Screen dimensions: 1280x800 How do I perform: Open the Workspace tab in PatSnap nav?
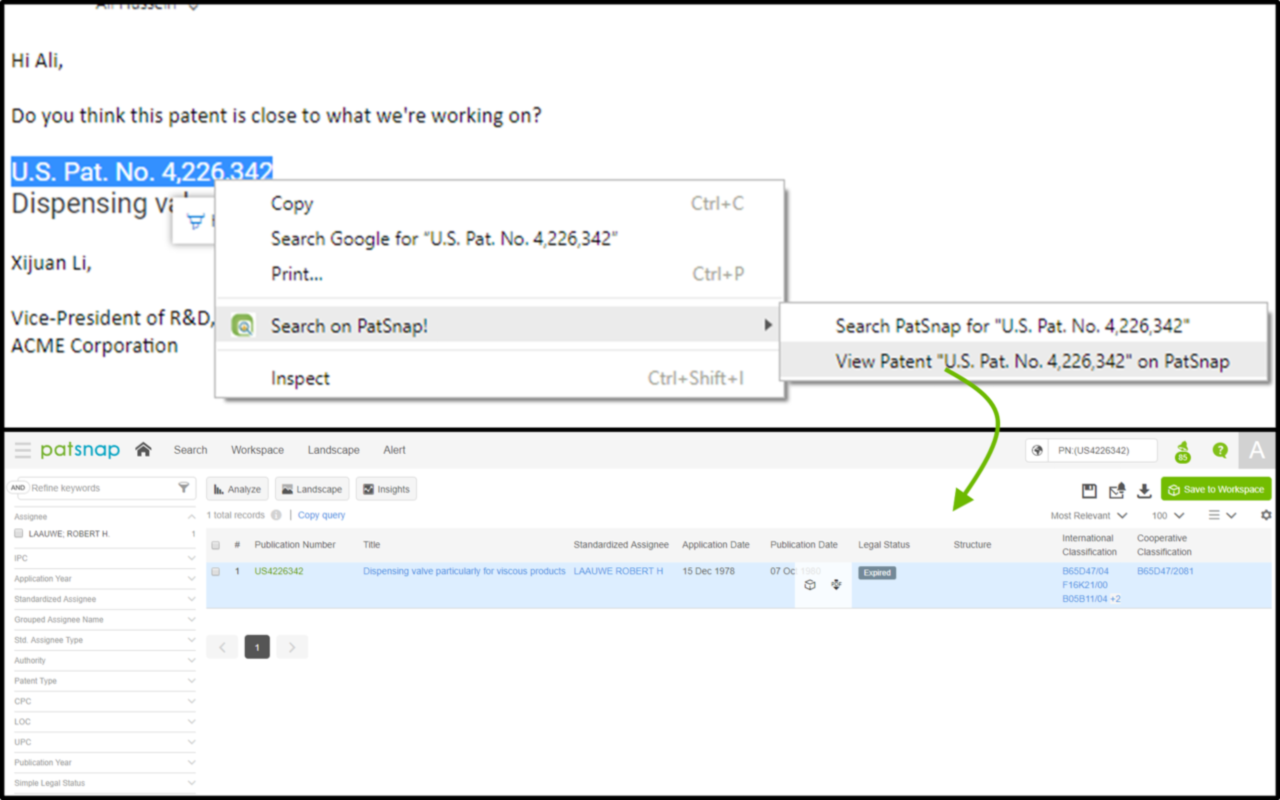coord(257,450)
